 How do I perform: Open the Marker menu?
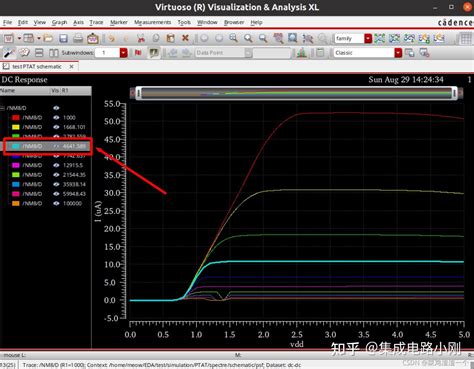coord(119,22)
